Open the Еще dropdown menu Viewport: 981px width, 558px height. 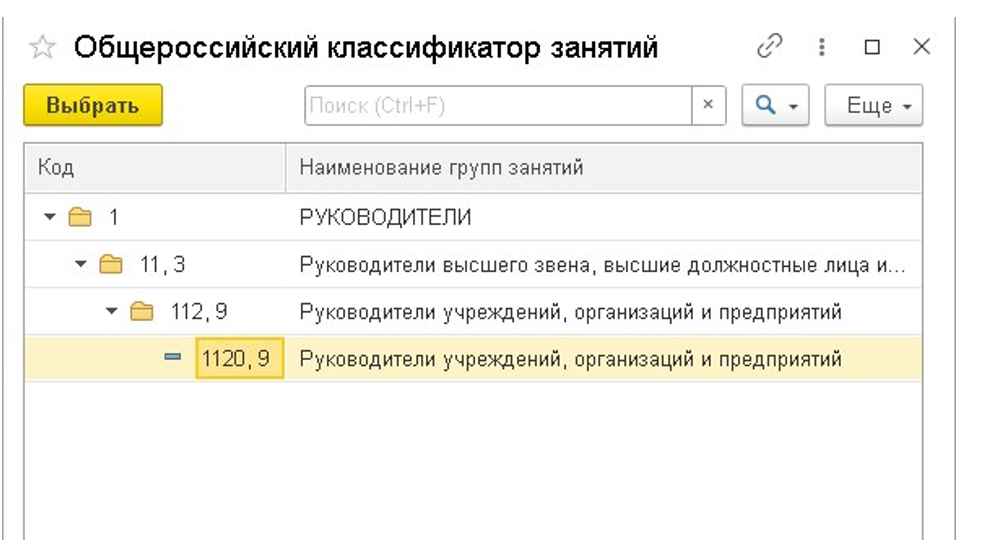tap(873, 105)
